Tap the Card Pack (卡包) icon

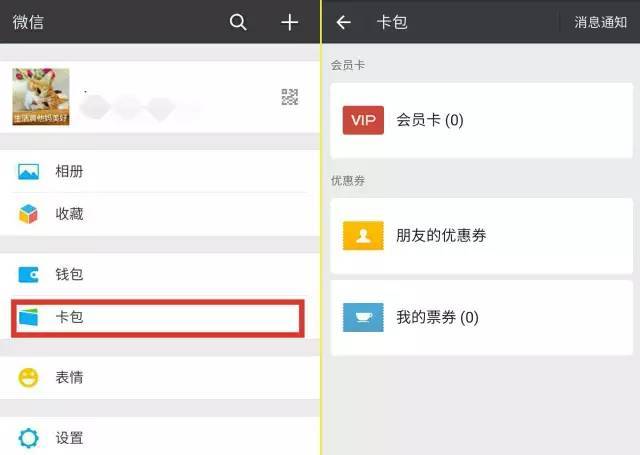(x=28, y=317)
